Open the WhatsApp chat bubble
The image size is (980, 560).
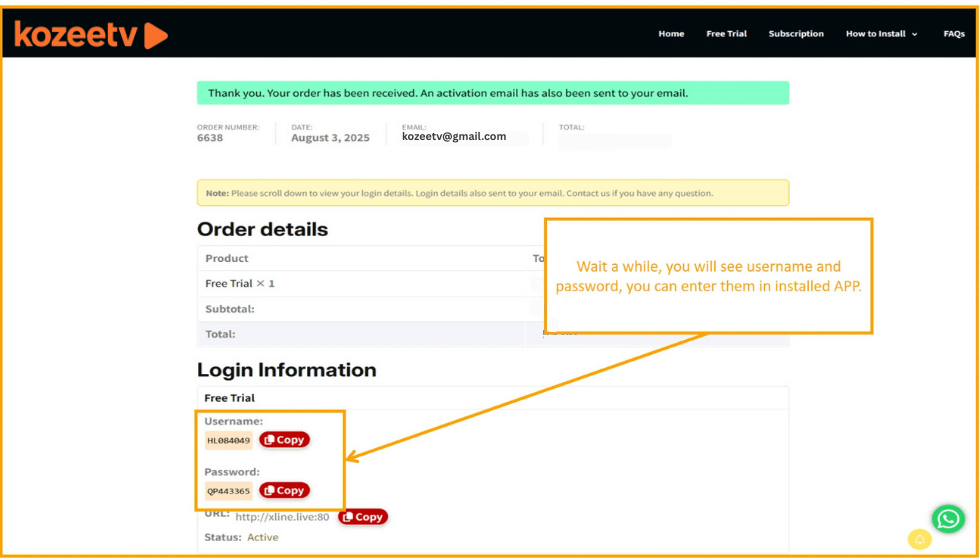948,518
